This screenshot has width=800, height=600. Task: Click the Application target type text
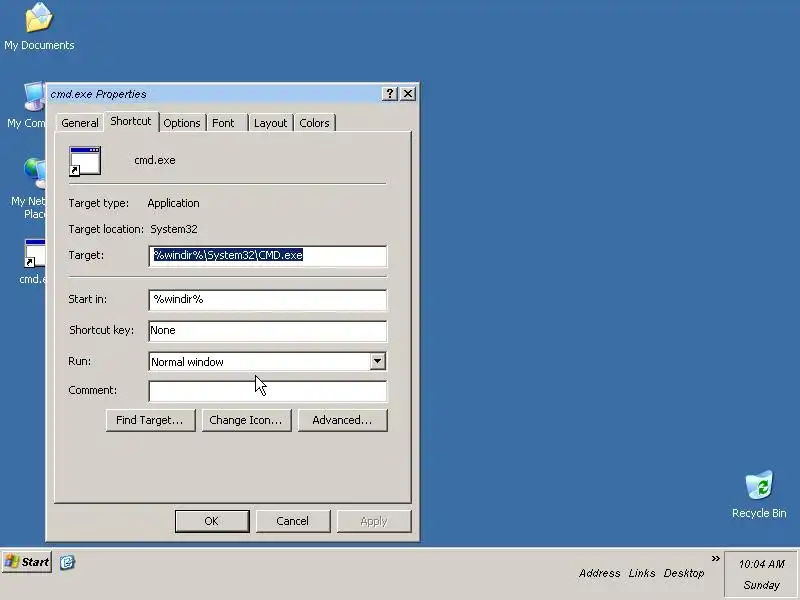(x=173, y=203)
